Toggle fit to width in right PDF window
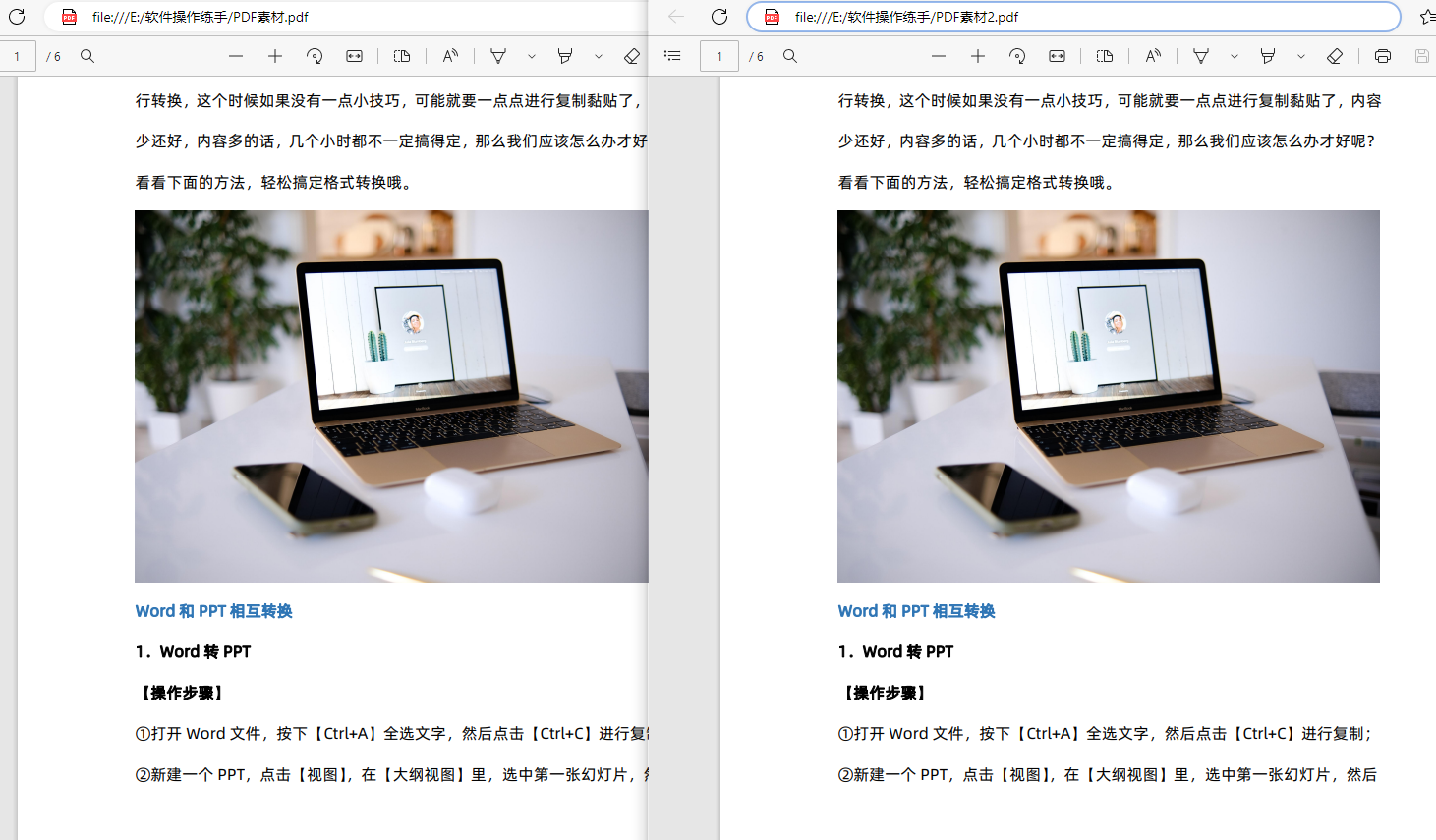Screen dimensions: 1436x840 1057,56
